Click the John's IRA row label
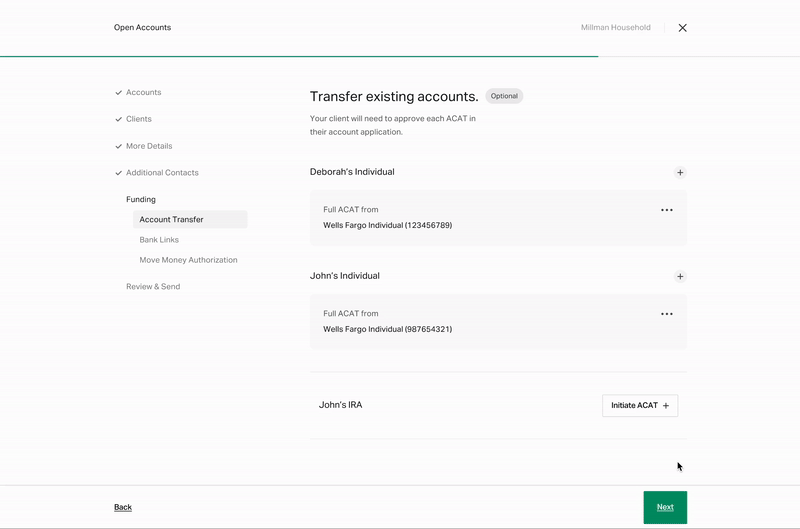 340,405
